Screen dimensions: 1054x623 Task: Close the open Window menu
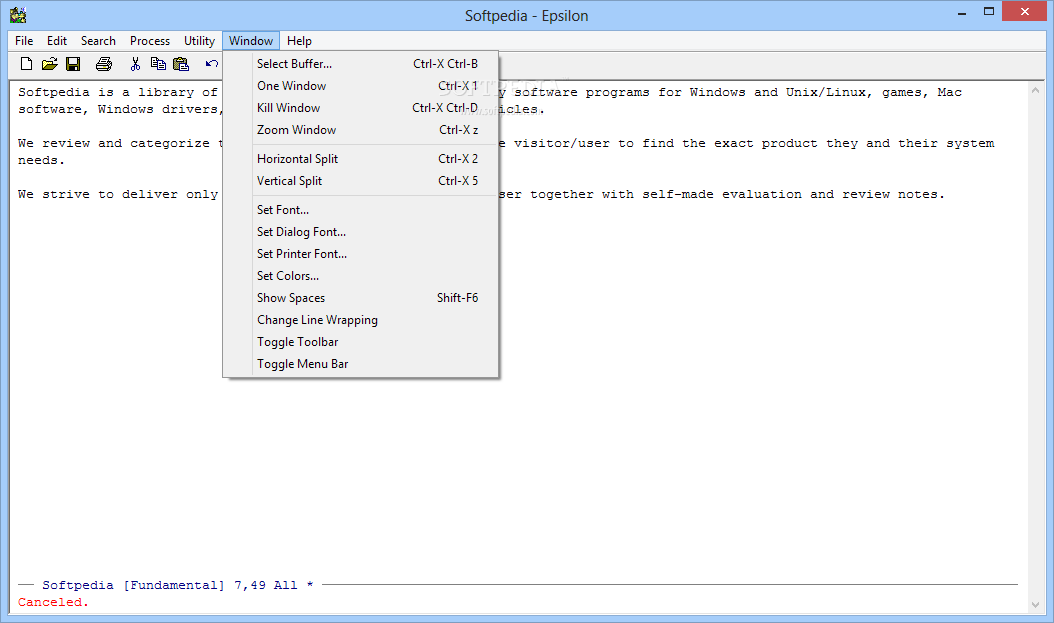(x=251, y=41)
